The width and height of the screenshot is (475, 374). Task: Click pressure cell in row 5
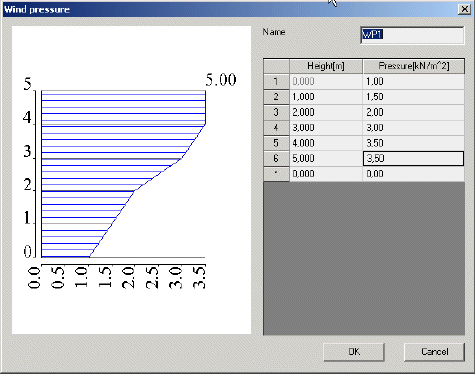(x=414, y=143)
